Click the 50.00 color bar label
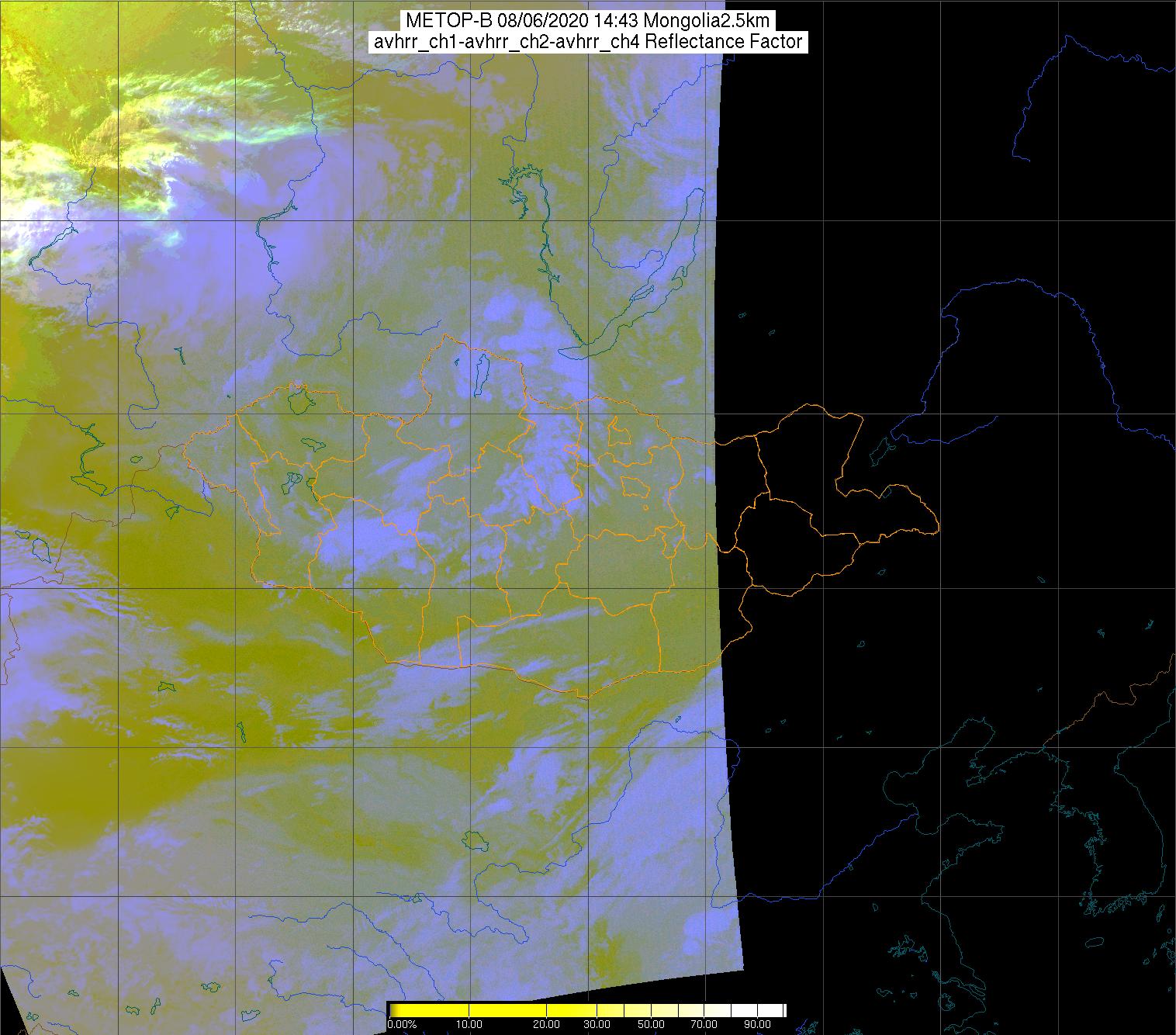 [651, 1024]
